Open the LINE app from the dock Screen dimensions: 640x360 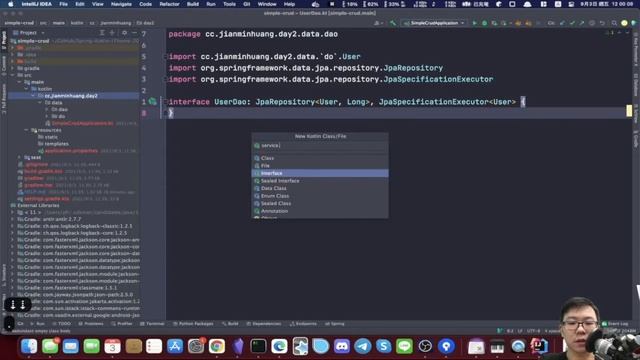(404, 347)
